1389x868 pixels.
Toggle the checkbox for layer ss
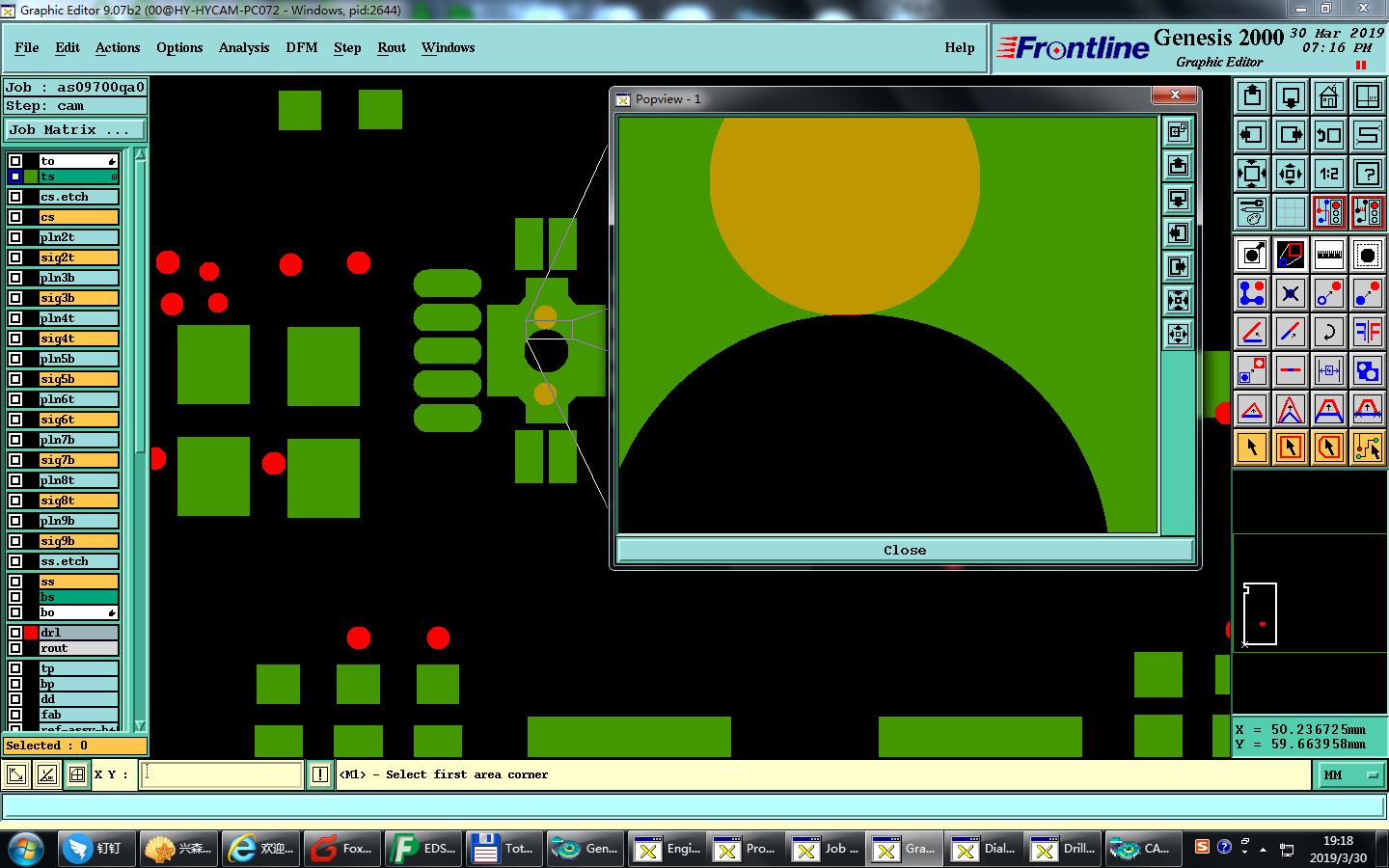click(15, 582)
